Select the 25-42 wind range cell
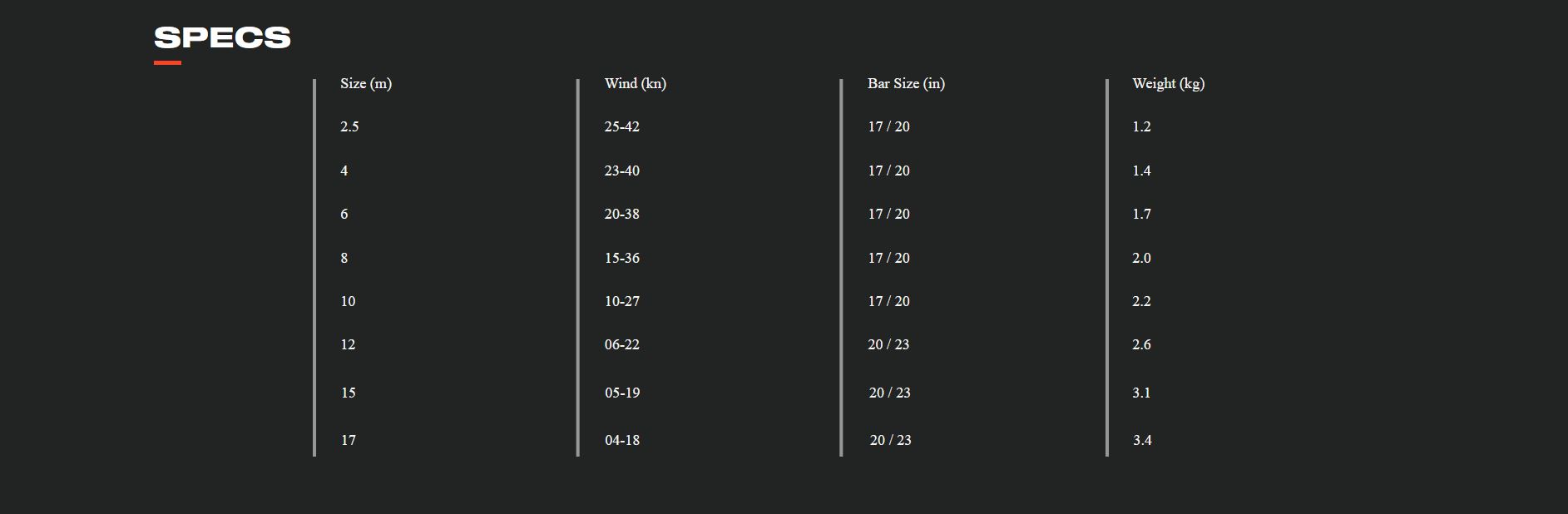The width and height of the screenshot is (1568, 514). coord(622,126)
